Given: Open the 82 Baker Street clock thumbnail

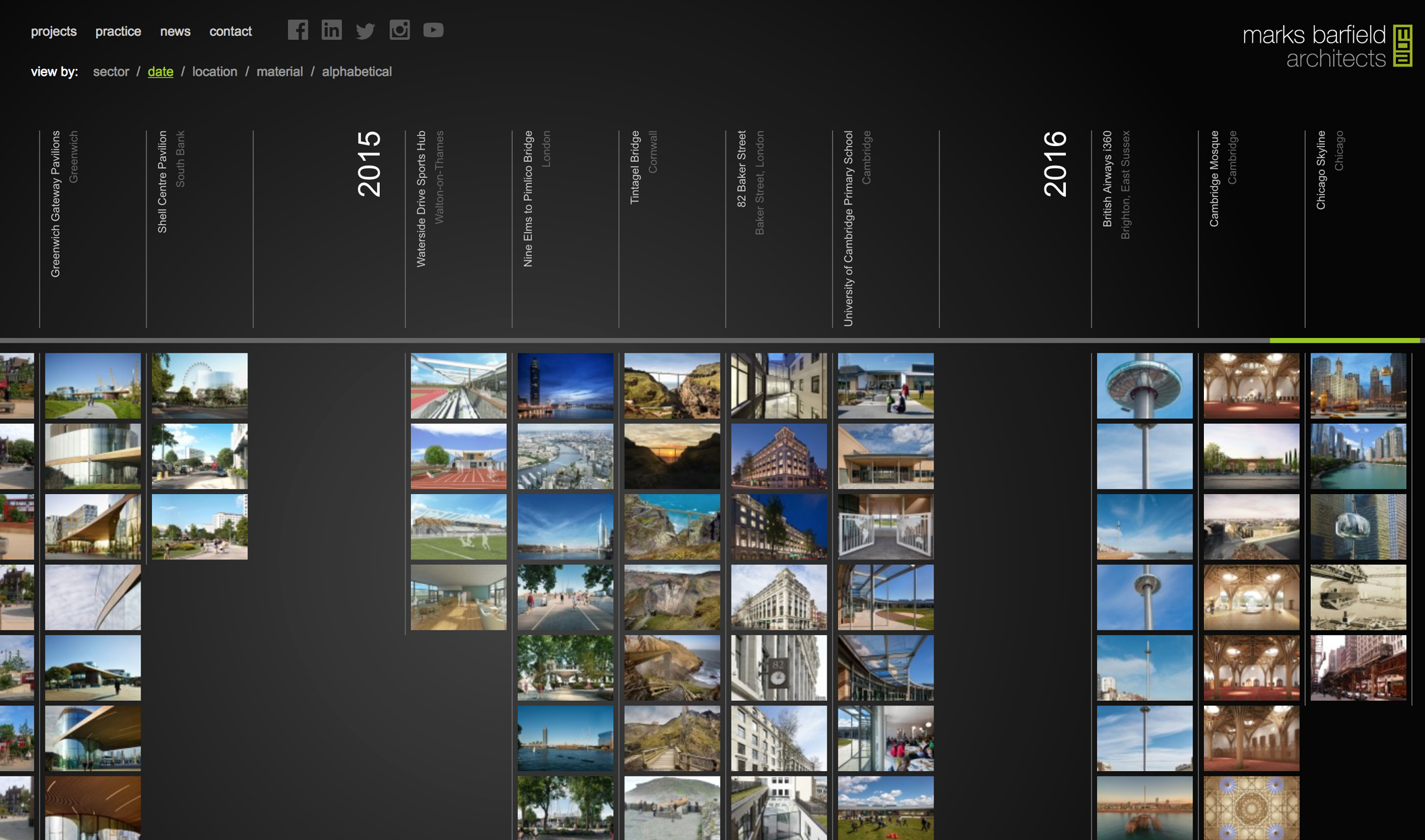Looking at the screenshot, I should tap(778, 668).
